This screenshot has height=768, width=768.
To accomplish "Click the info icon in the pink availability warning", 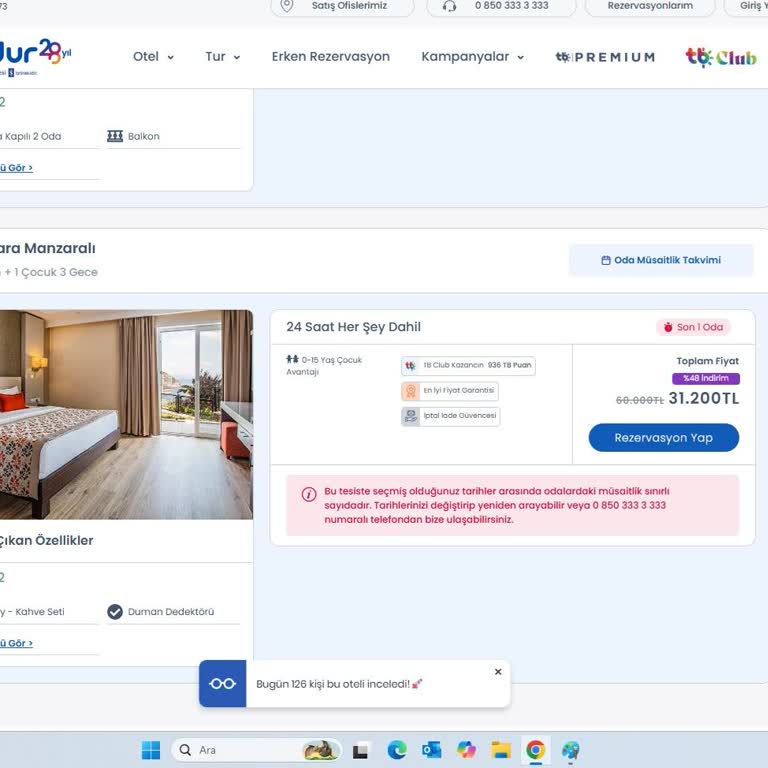I will click(309, 494).
